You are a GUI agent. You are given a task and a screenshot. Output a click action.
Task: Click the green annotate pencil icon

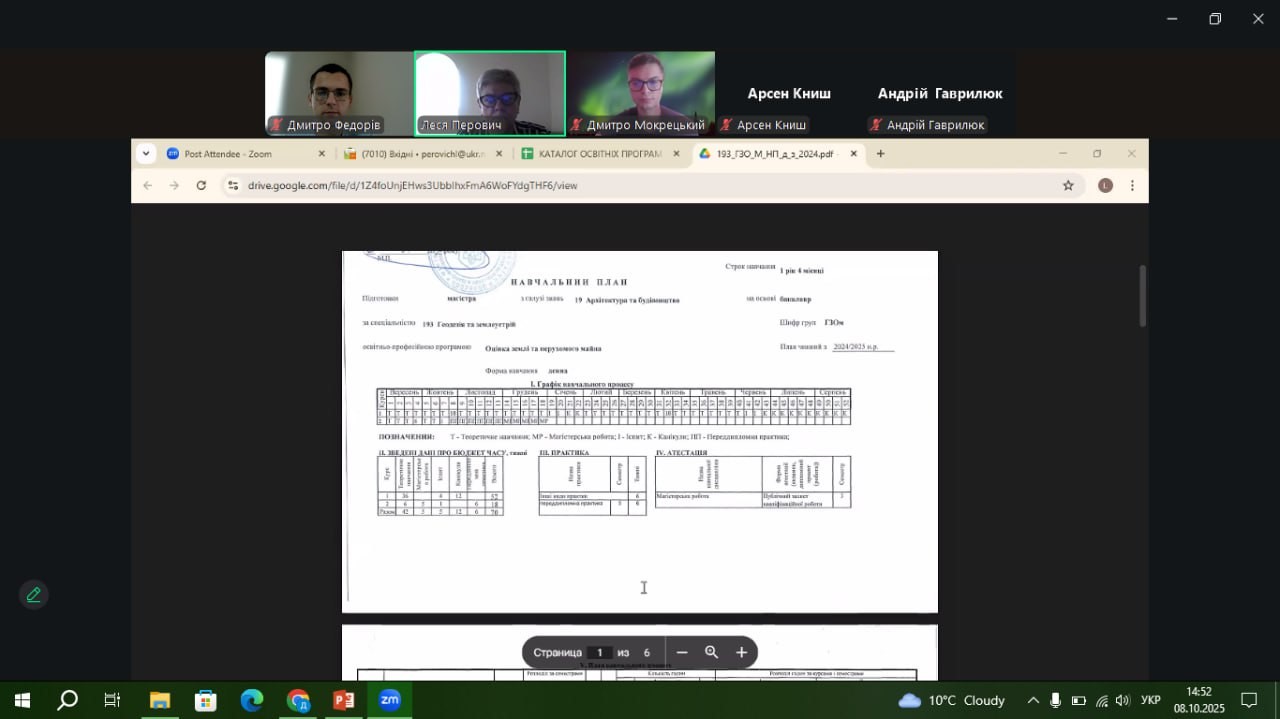(34, 595)
